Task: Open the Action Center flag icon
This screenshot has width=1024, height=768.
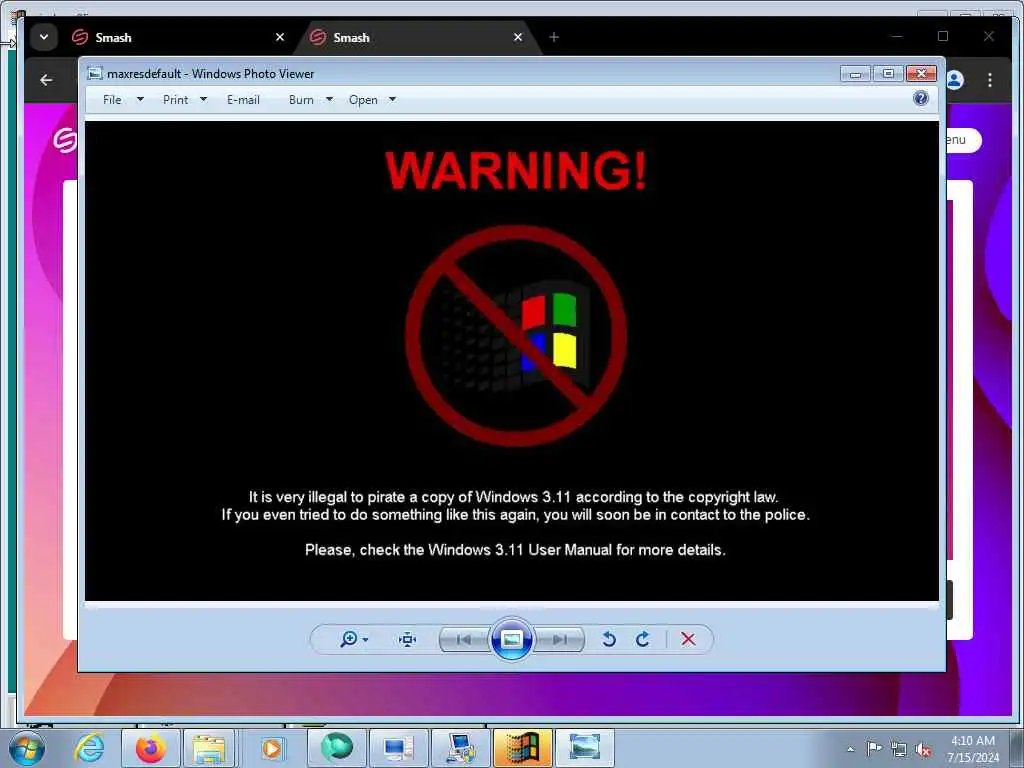Action: pyautogui.click(x=874, y=749)
